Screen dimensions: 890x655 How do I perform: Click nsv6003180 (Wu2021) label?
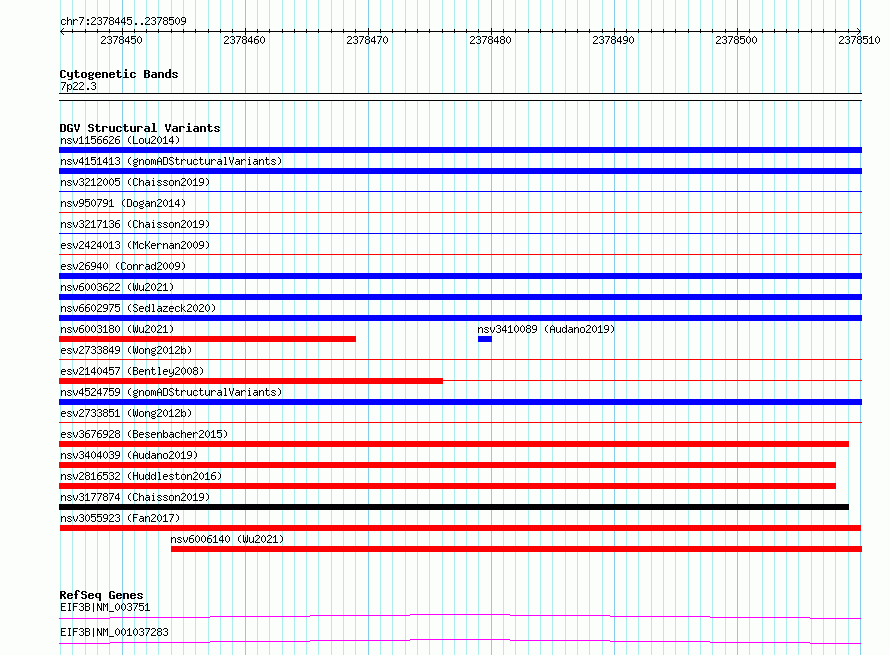click(117, 329)
